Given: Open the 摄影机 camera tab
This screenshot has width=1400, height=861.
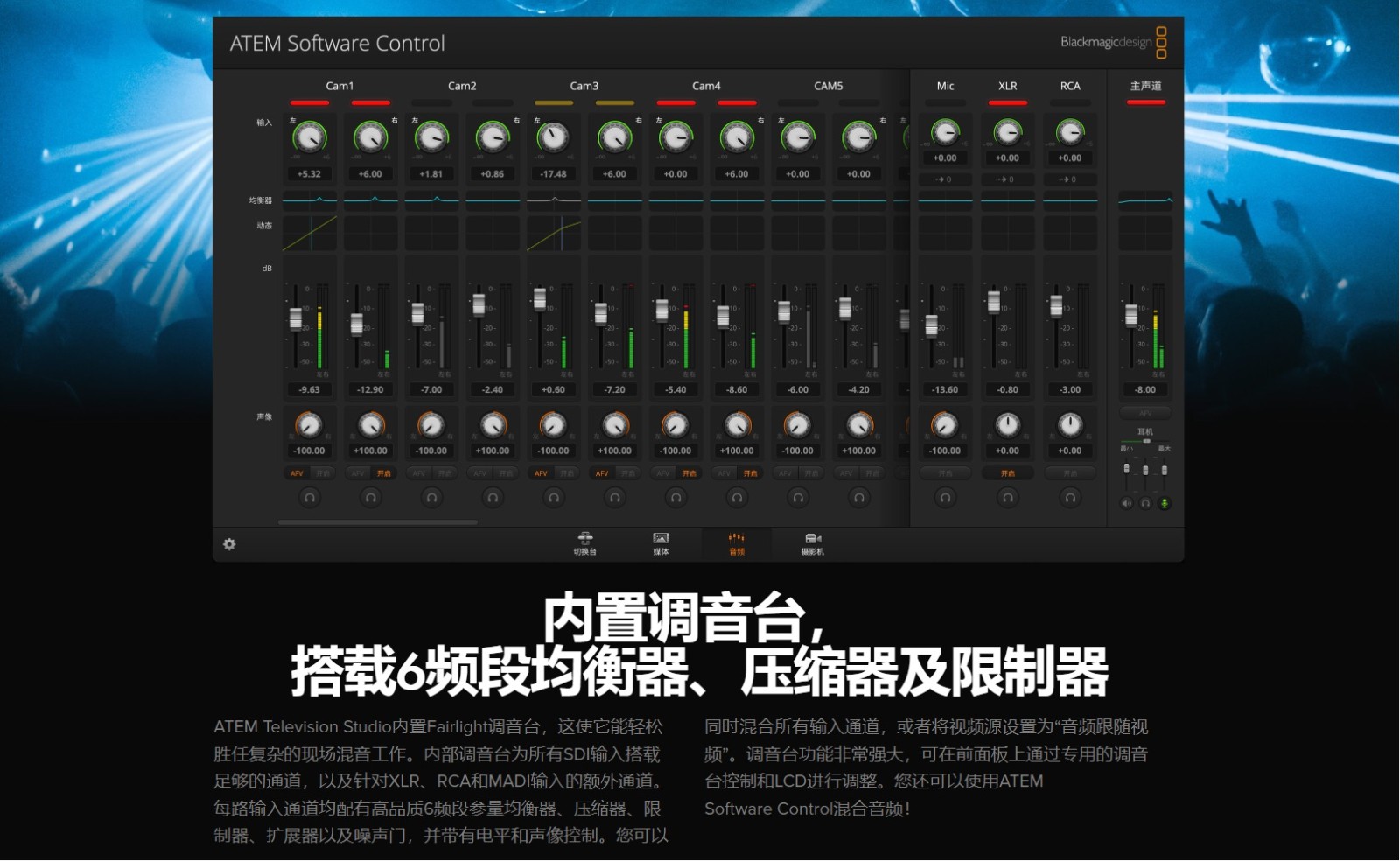Looking at the screenshot, I should pyautogui.click(x=812, y=543).
